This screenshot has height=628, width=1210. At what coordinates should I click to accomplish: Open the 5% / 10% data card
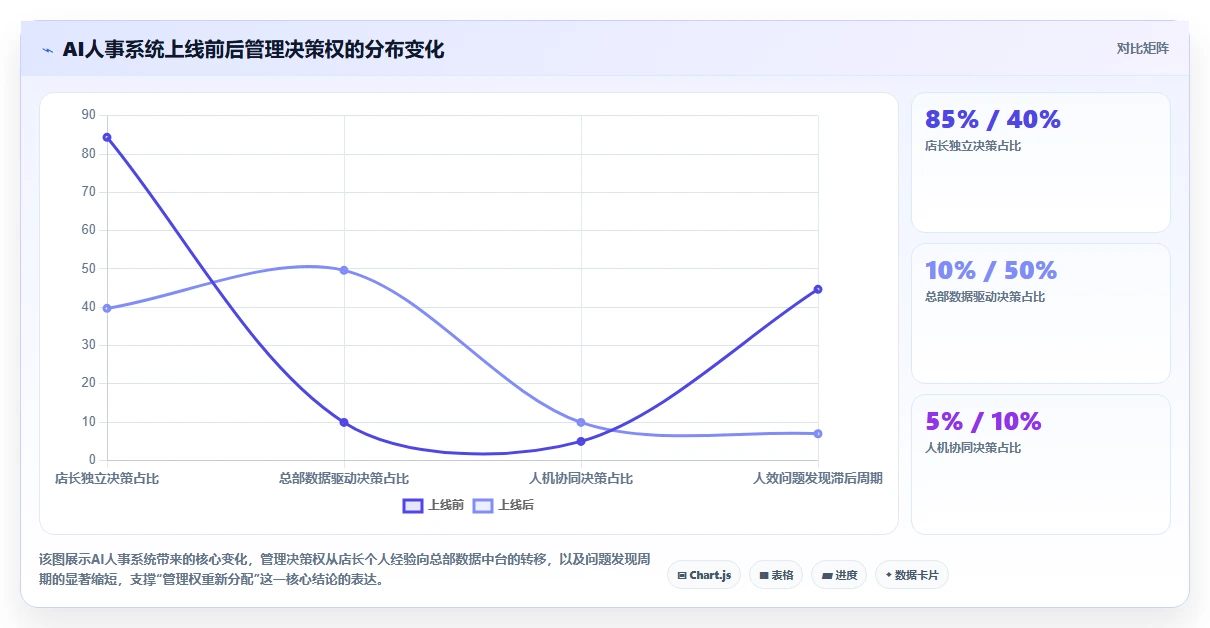[1040, 464]
